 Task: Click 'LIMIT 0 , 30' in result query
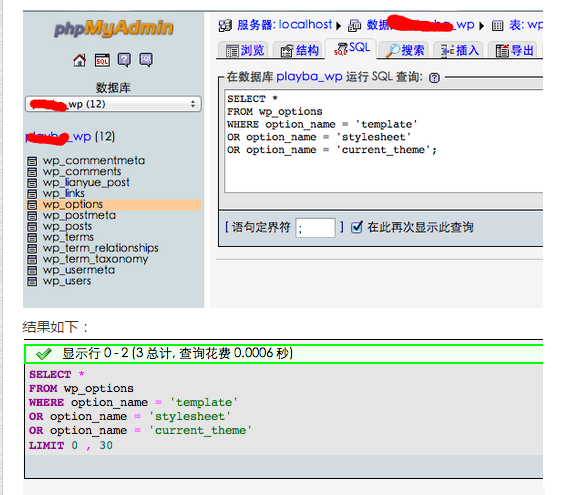(x=71, y=446)
